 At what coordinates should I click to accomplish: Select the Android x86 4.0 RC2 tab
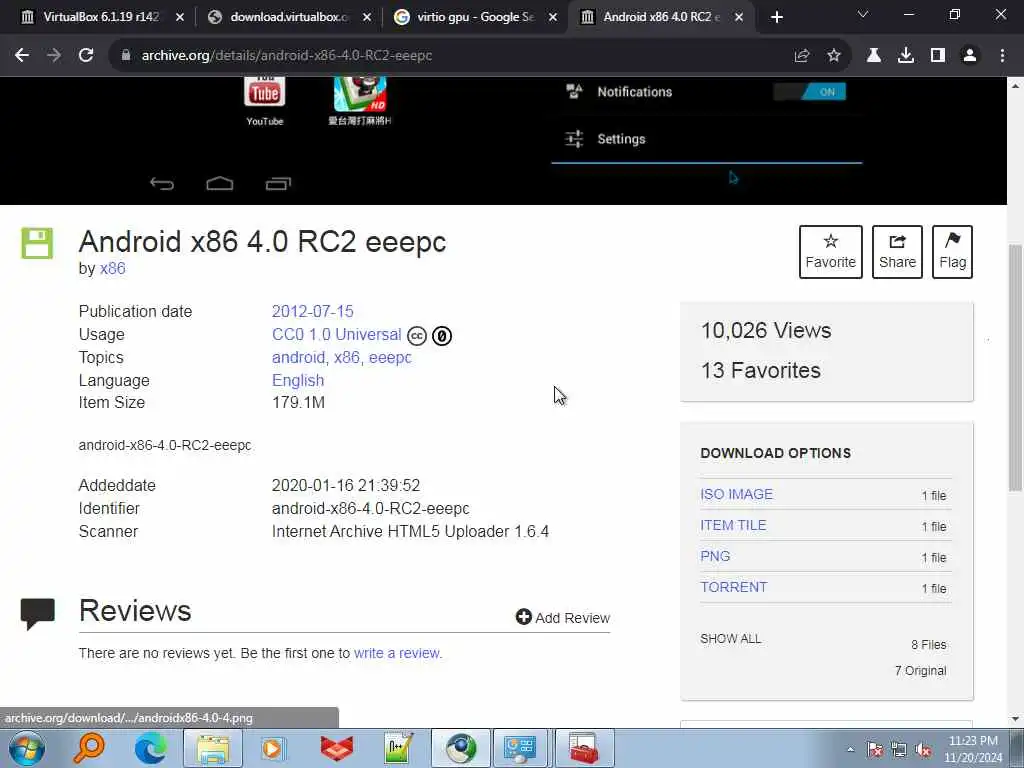click(x=661, y=17)
